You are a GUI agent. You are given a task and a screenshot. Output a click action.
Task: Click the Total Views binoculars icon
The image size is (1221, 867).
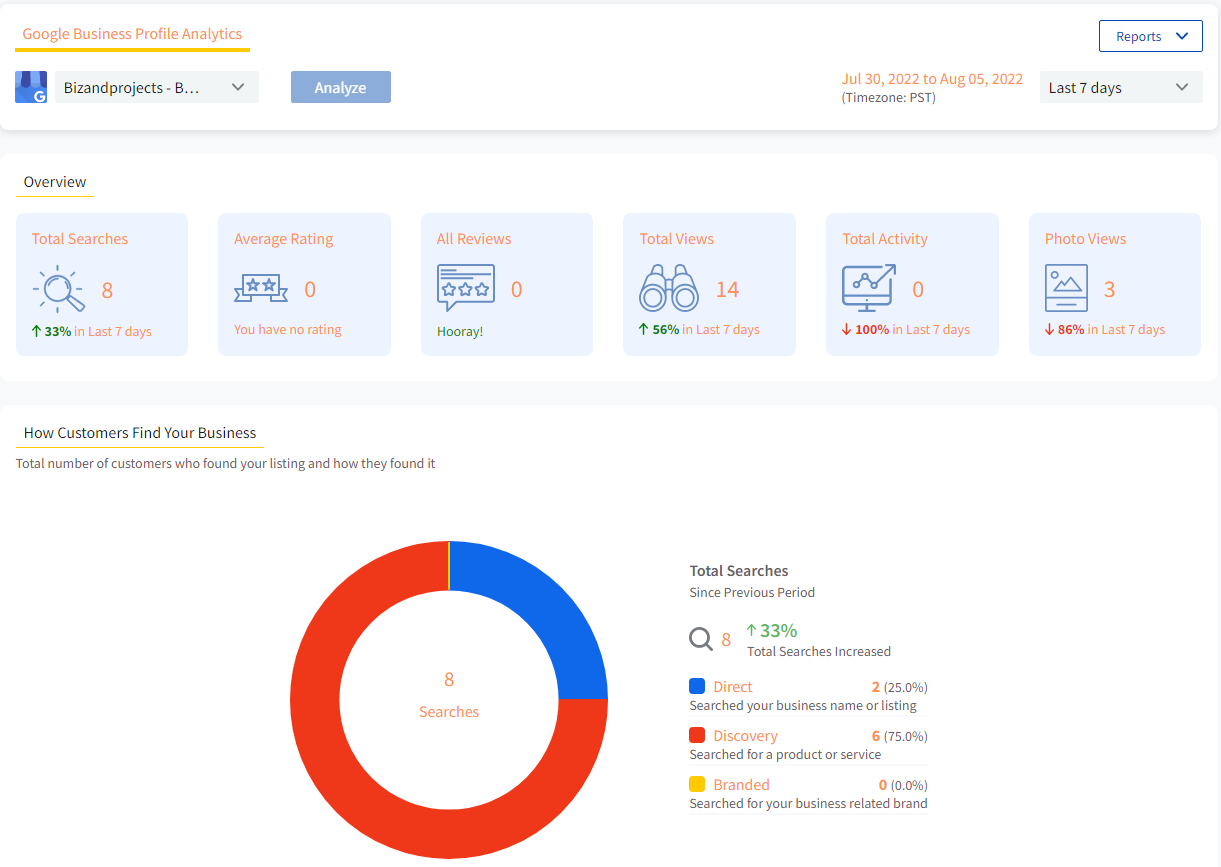(x=668, y=288)
